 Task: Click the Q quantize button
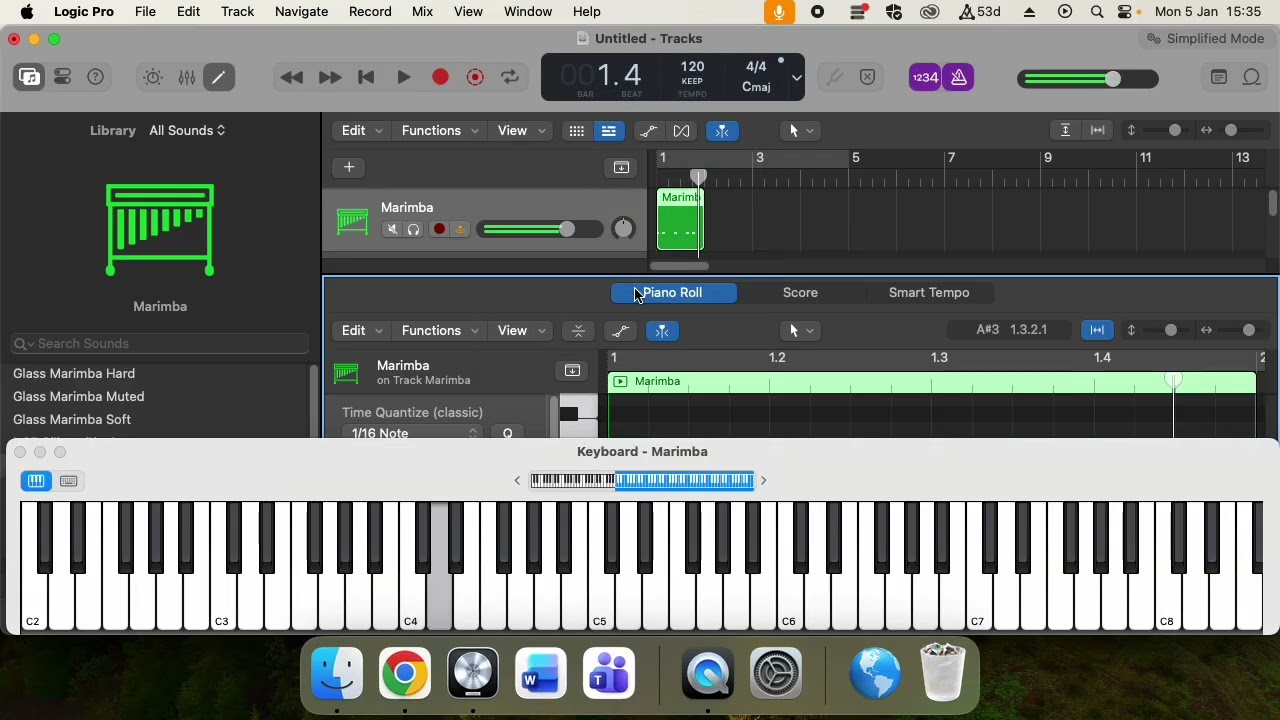(x=508, y=433)
